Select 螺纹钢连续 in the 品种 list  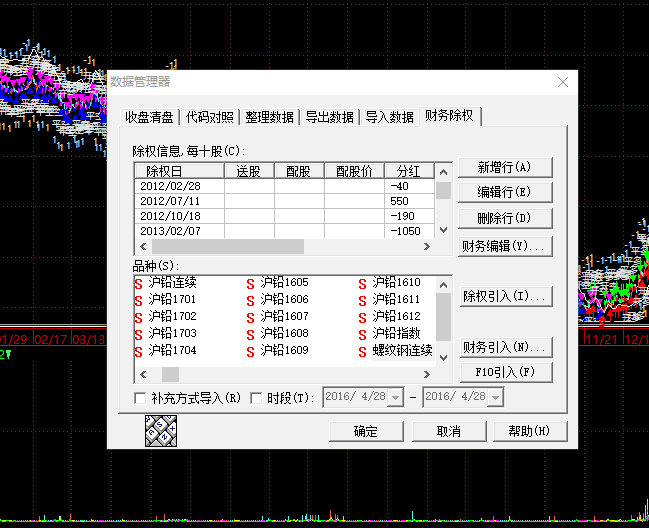pos(402,351)
